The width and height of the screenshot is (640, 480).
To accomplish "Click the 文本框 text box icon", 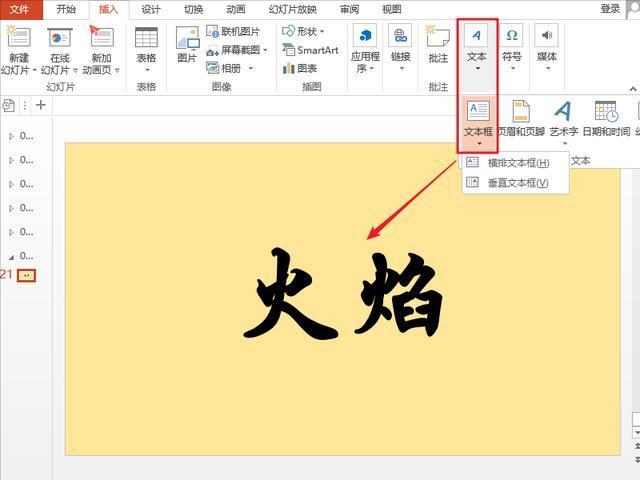I will point(478,111).
